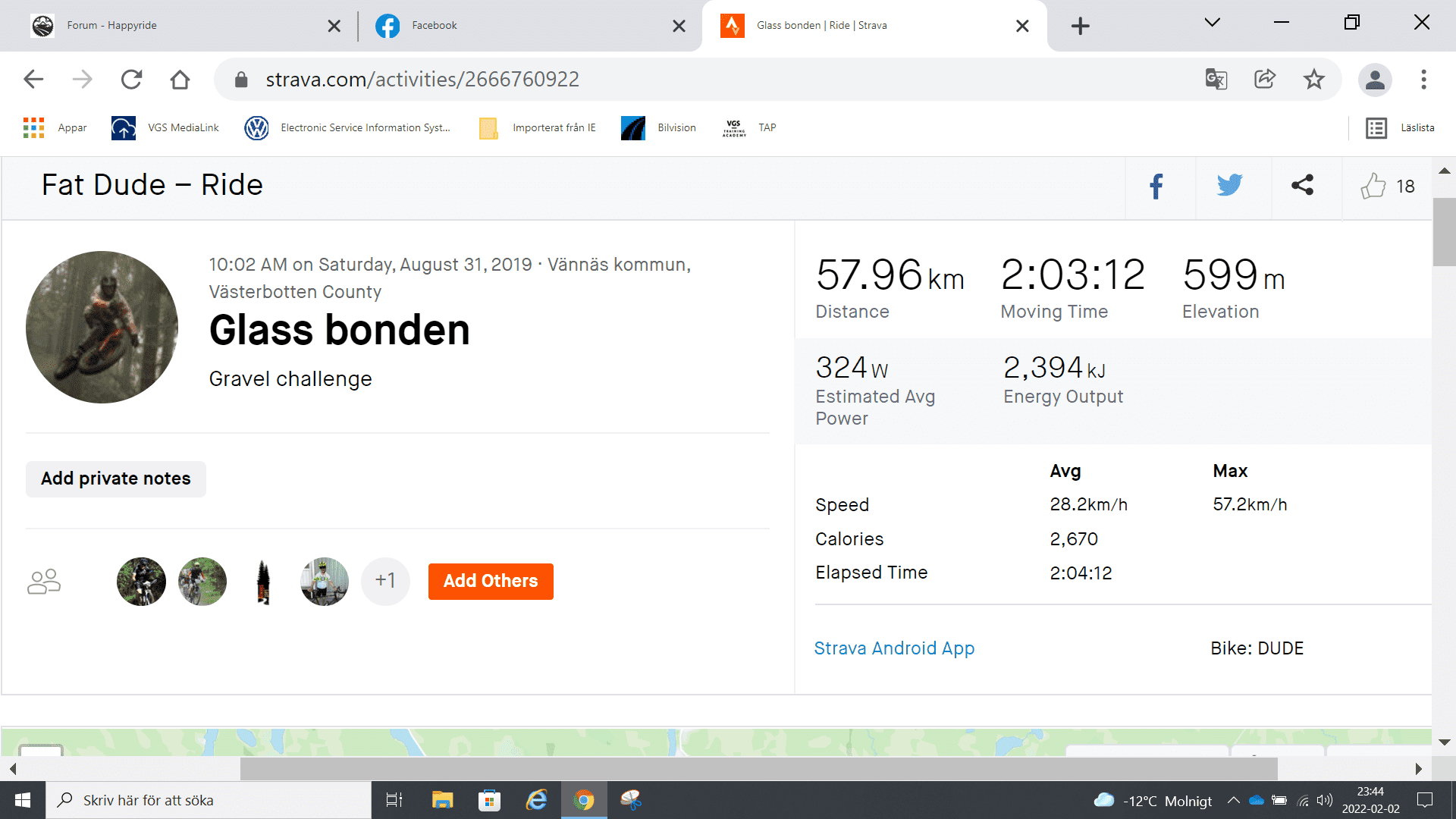Open Chrome's share page icon
The width and height of the screenshot is (1456, 819).
click(x=1264, y=80)
